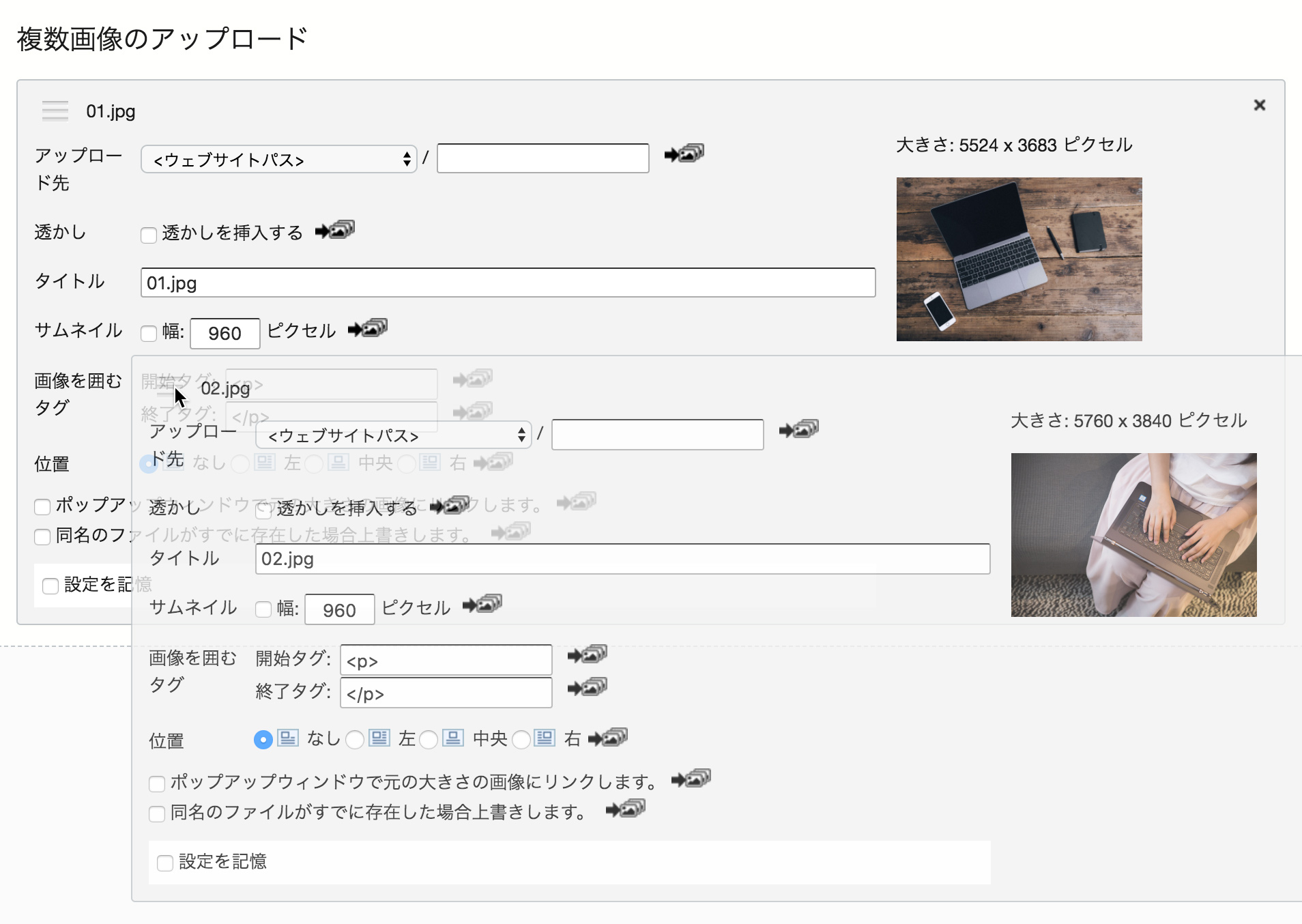Enable thumbnail width checkbox for 01.jpg
The width and height of the screenshot is (1302, 924).
(x=149, y=334)
